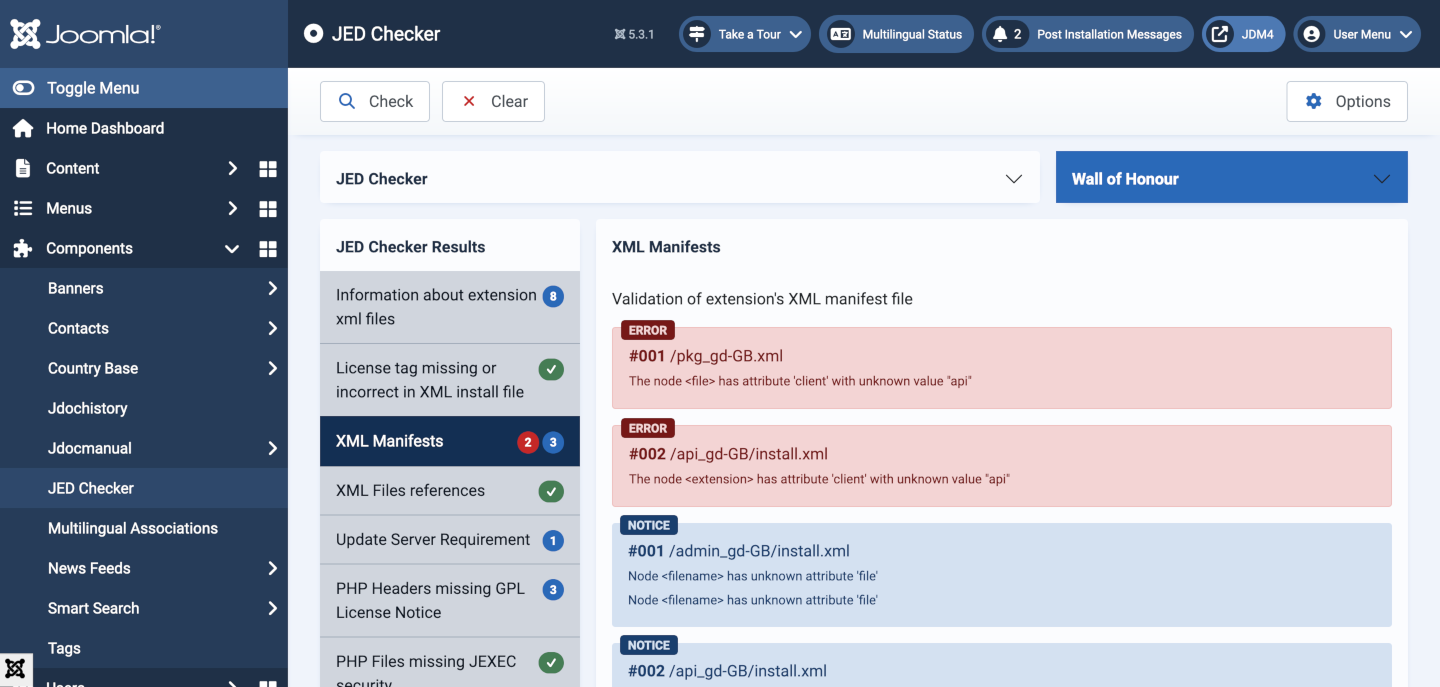
Task: Click the JDM4 external link icon
Action: [1220, 34]
